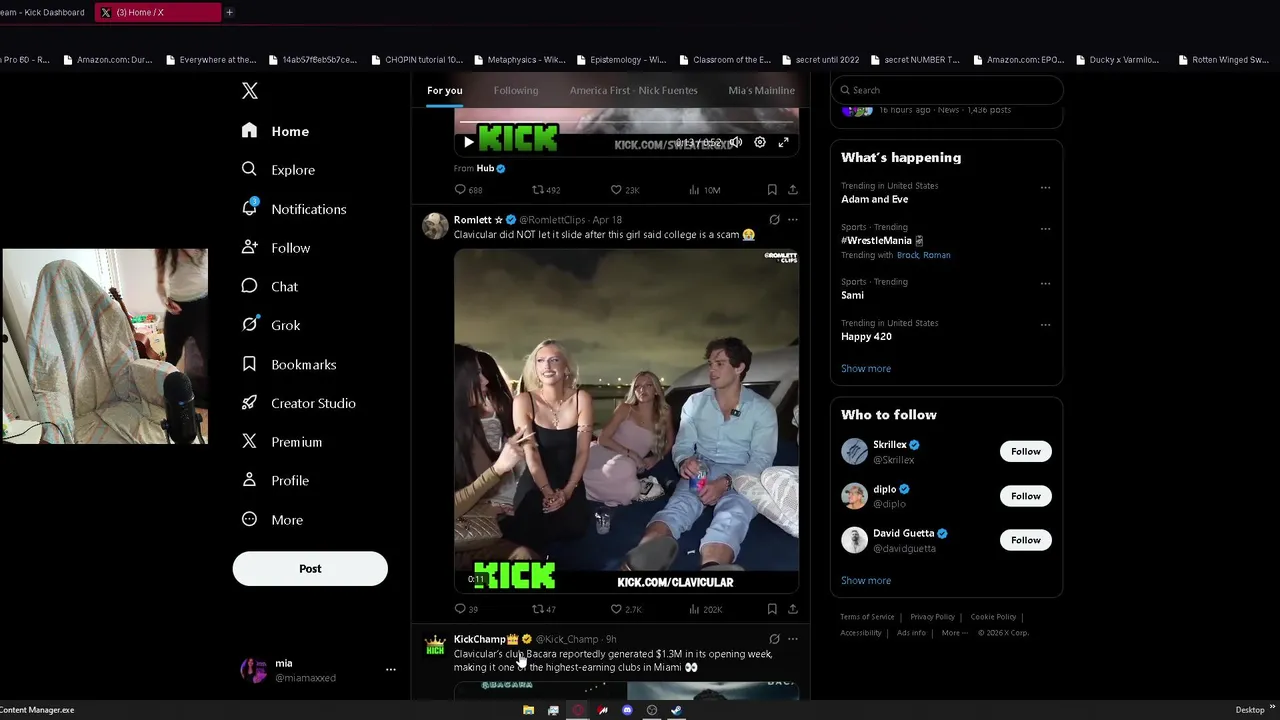
Task: Open the Adam and Eve trend
Action: (875, 199)
